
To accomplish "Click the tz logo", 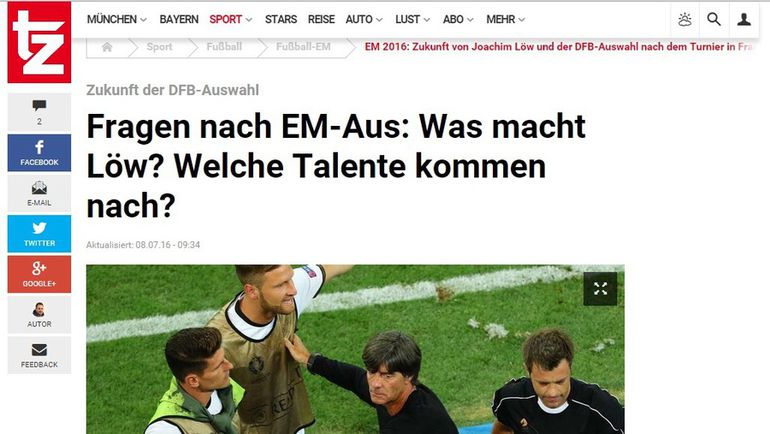I will pos(39,42).
